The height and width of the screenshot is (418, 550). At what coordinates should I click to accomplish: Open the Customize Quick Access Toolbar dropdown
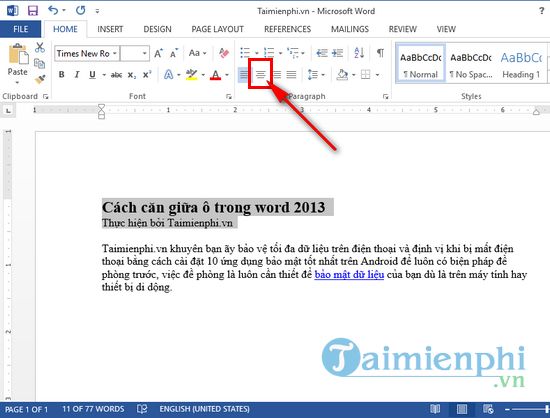(97, 11)
